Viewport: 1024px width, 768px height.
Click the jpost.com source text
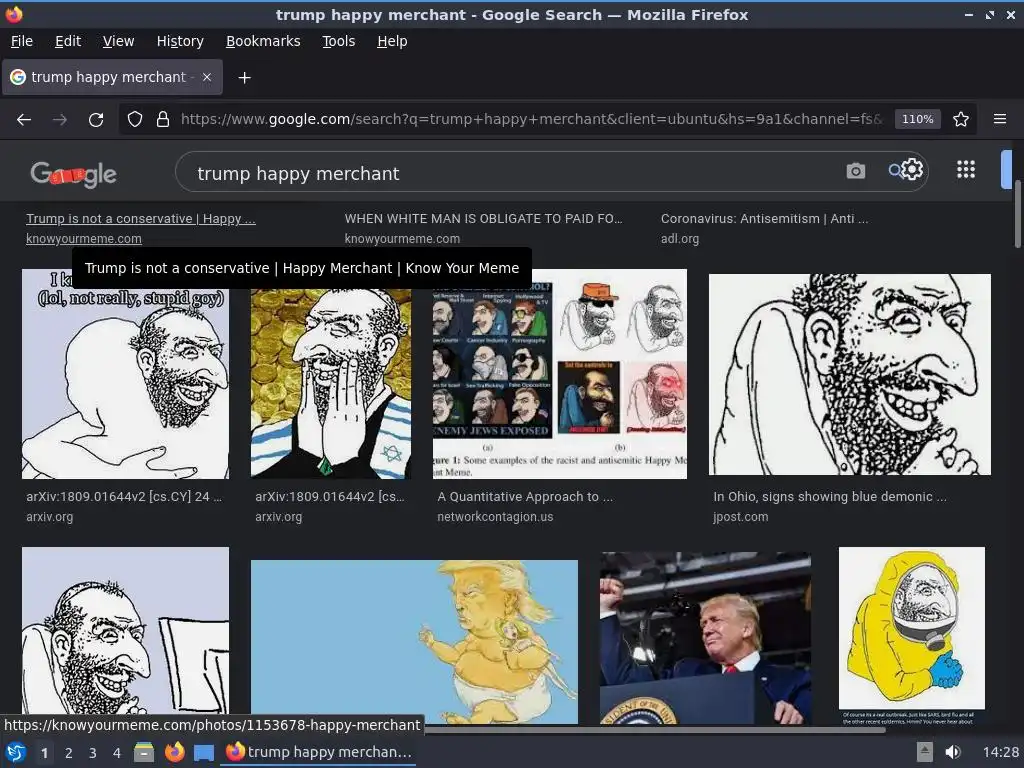coord(741,517)
